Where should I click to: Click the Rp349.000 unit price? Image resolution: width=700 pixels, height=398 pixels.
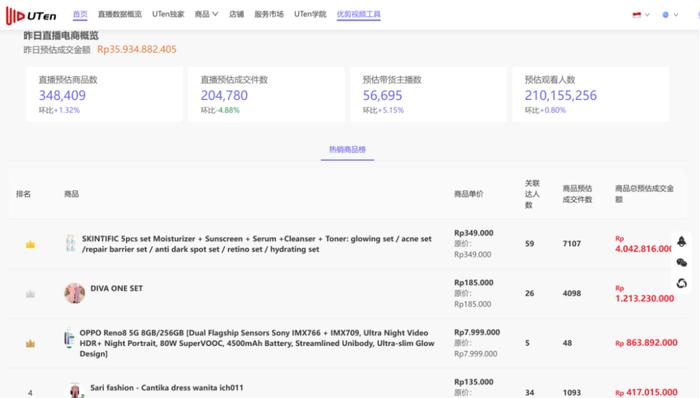tap(474, 233)
